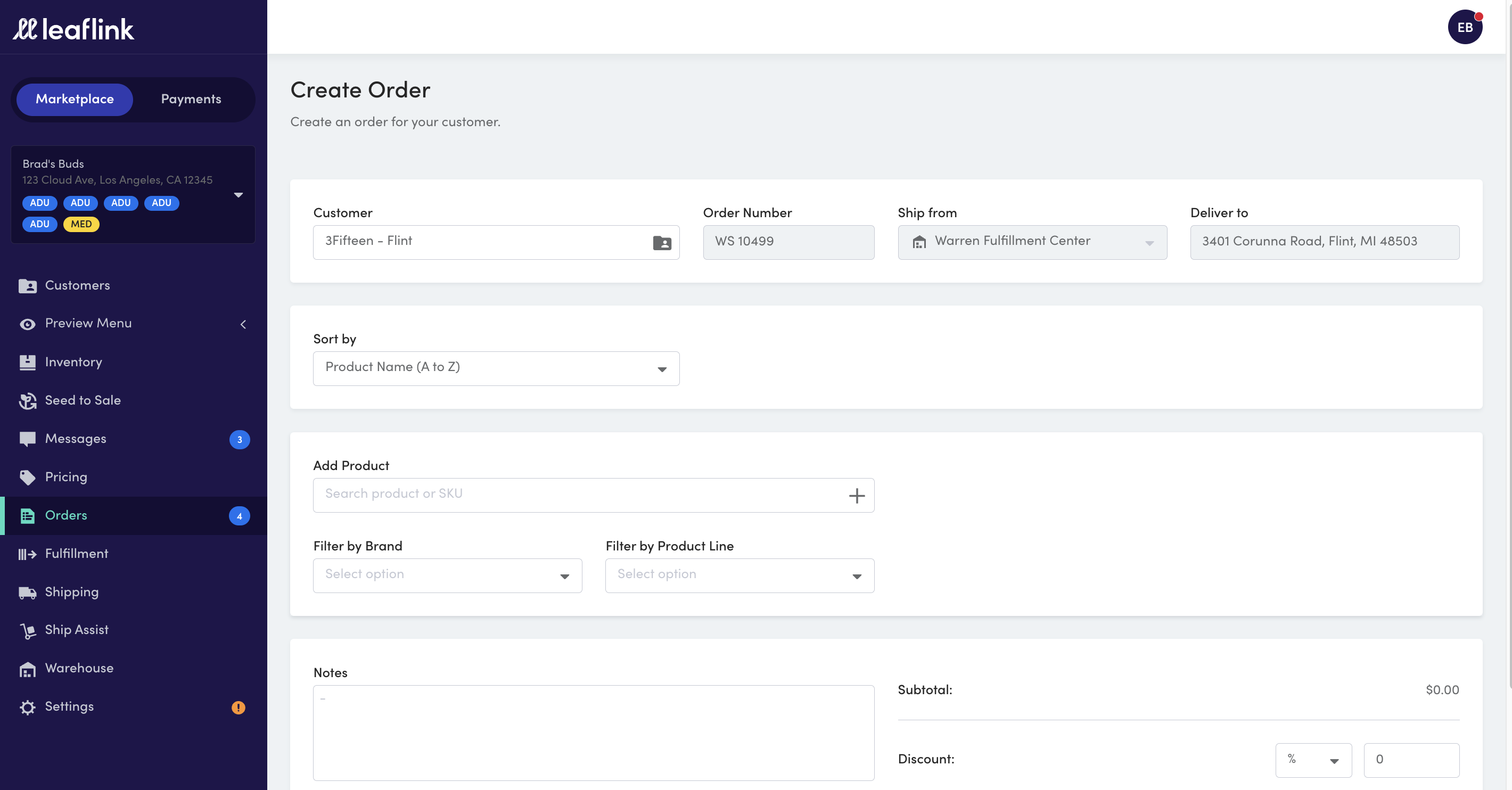Click the Inventory icon in sidebar
This screenshot has width=1512, height=790.
tap(28, 362)
